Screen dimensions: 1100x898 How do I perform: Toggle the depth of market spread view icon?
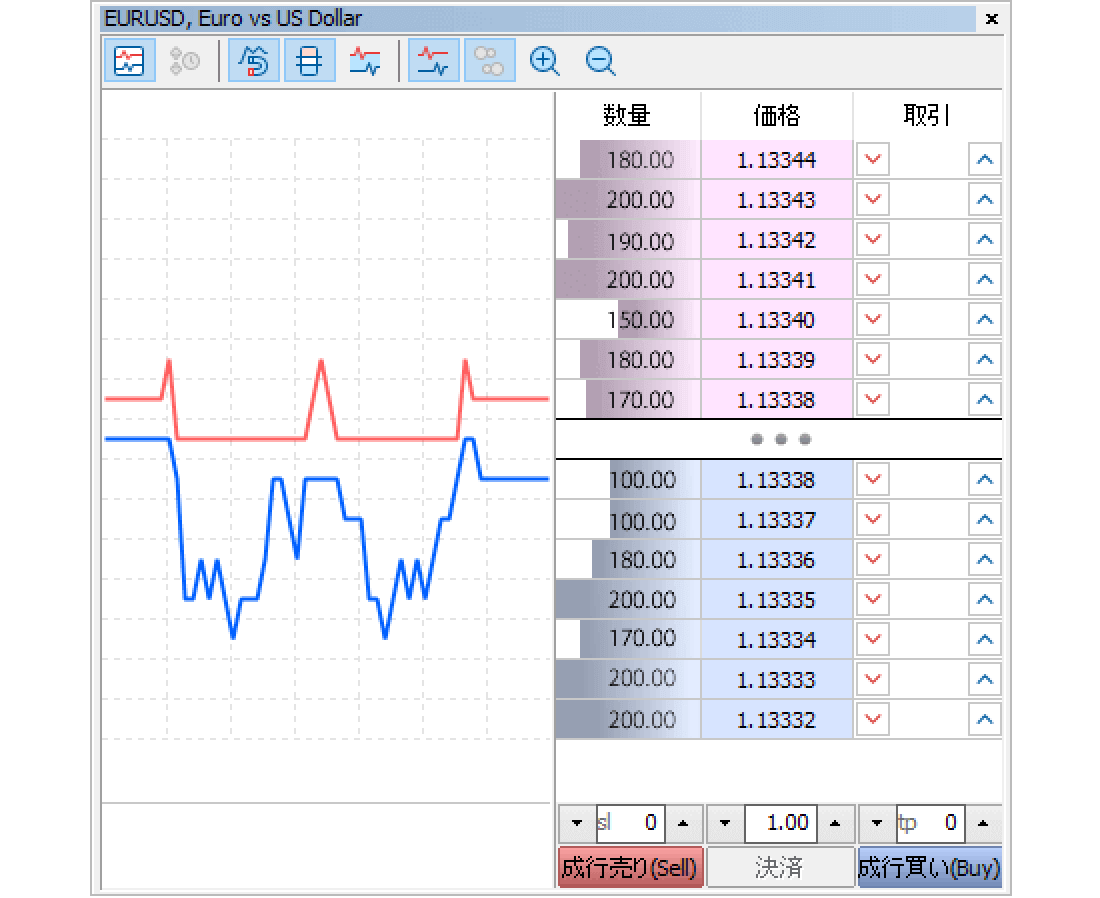click(x=309, y=61)
